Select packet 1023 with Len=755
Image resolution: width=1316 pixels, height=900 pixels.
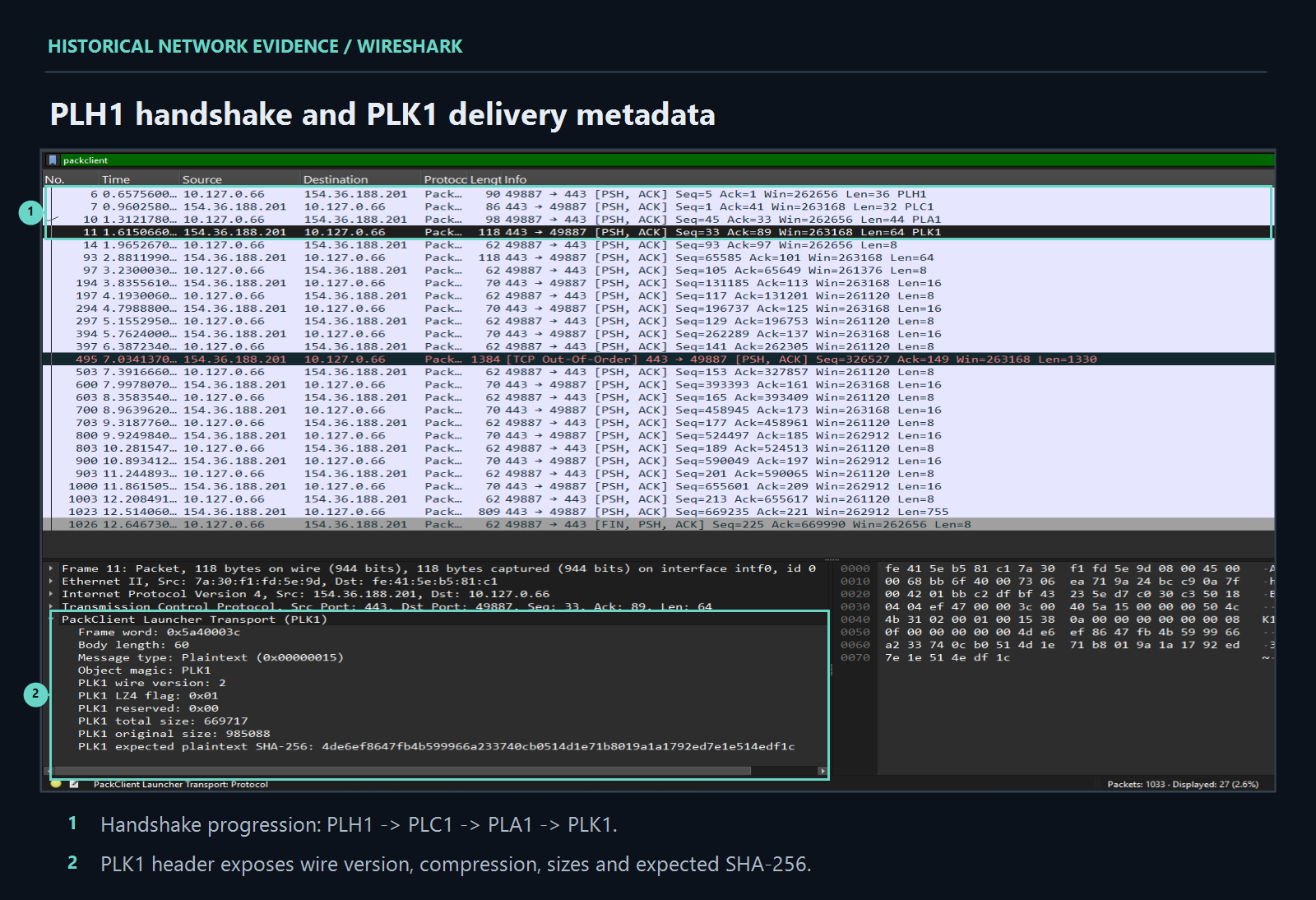[658, 512]
